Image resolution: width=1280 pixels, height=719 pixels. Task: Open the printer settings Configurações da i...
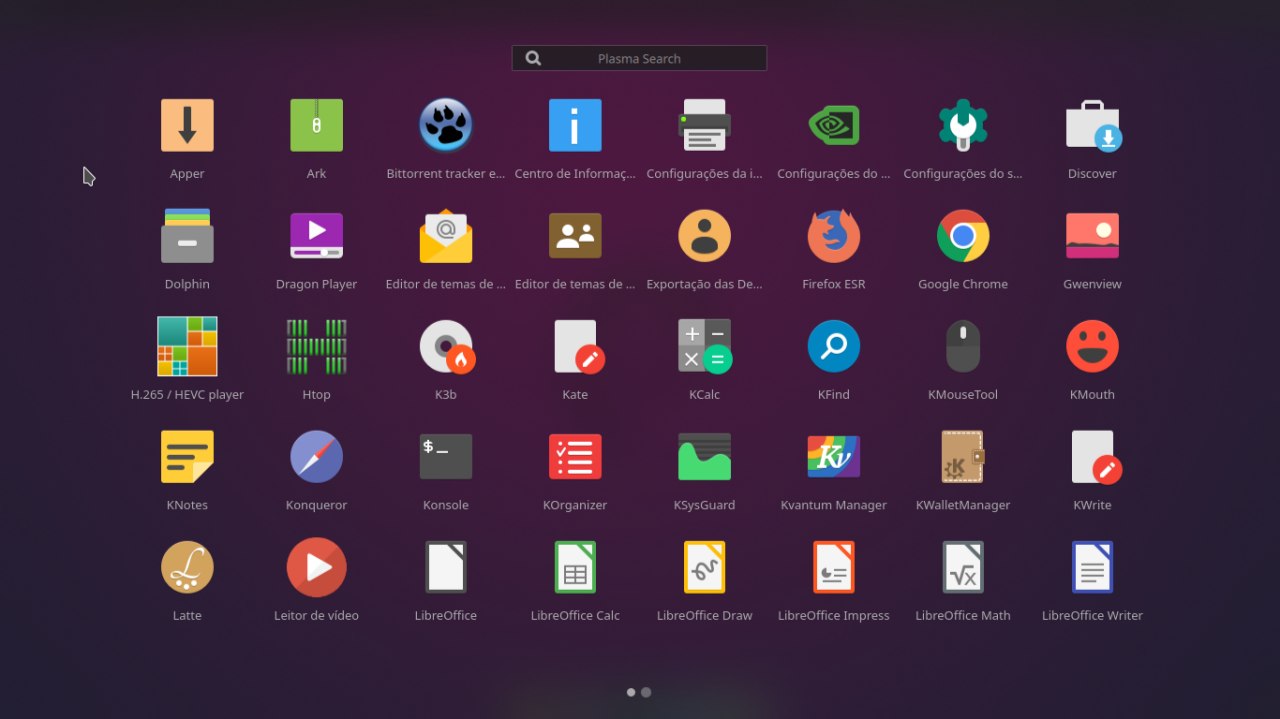tap(704, 125)
